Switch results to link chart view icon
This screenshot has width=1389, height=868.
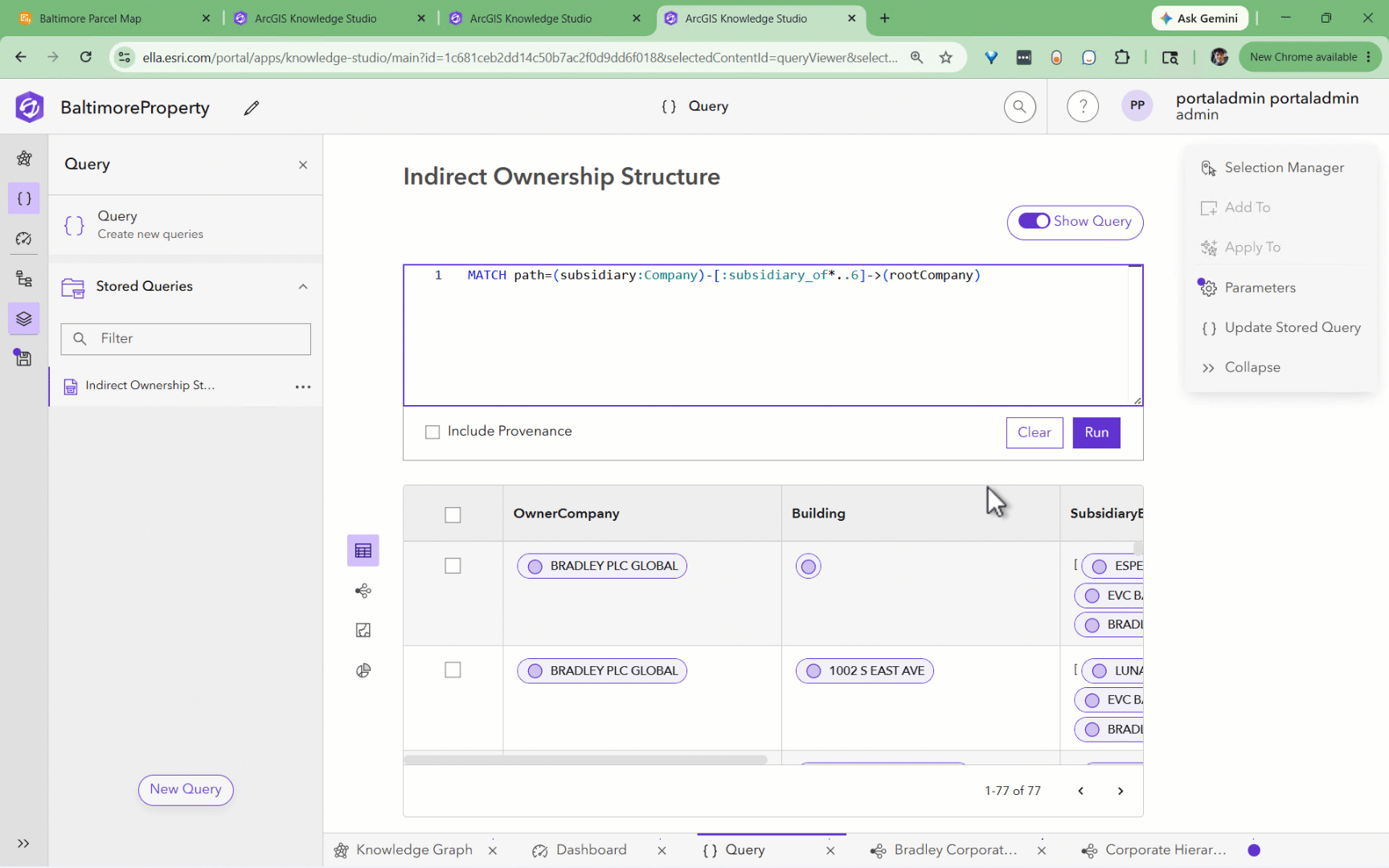click(x=363, y=591)
